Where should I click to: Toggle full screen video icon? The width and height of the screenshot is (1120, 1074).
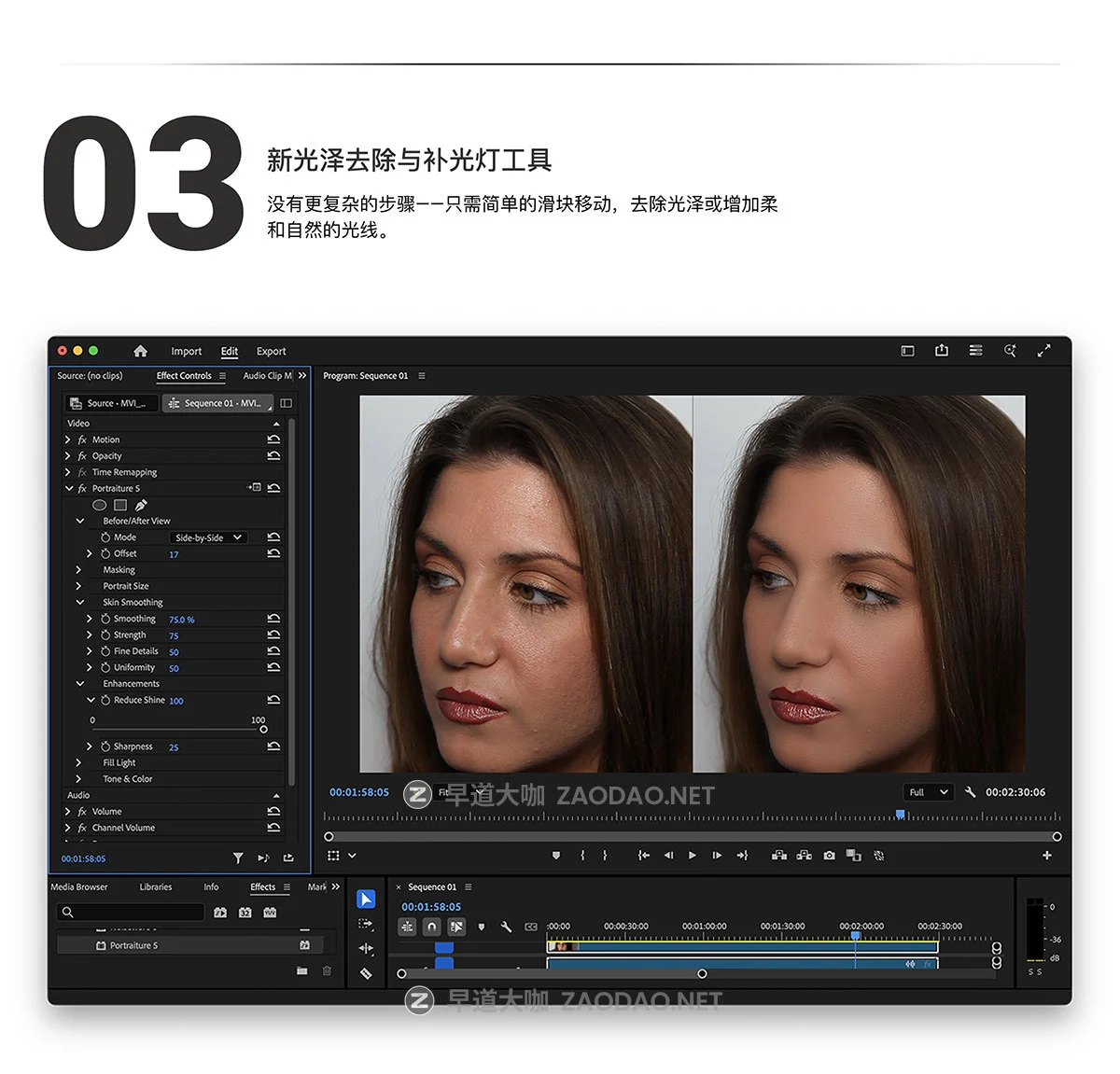1043,351
